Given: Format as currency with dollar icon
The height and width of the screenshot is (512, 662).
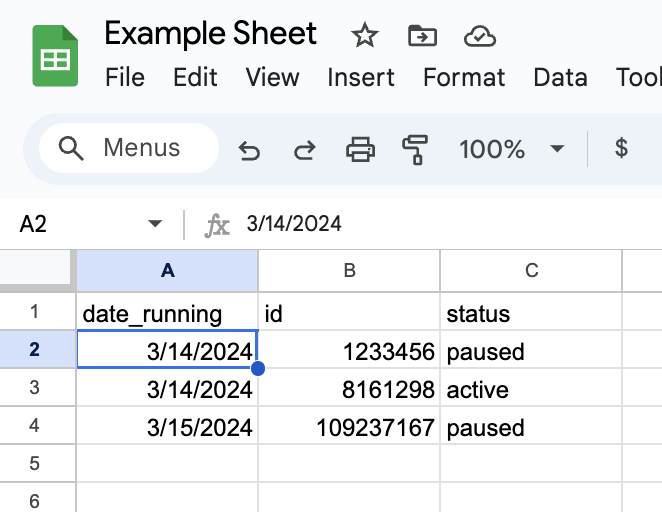Looking at the screenshot, I should click(621, 149).
